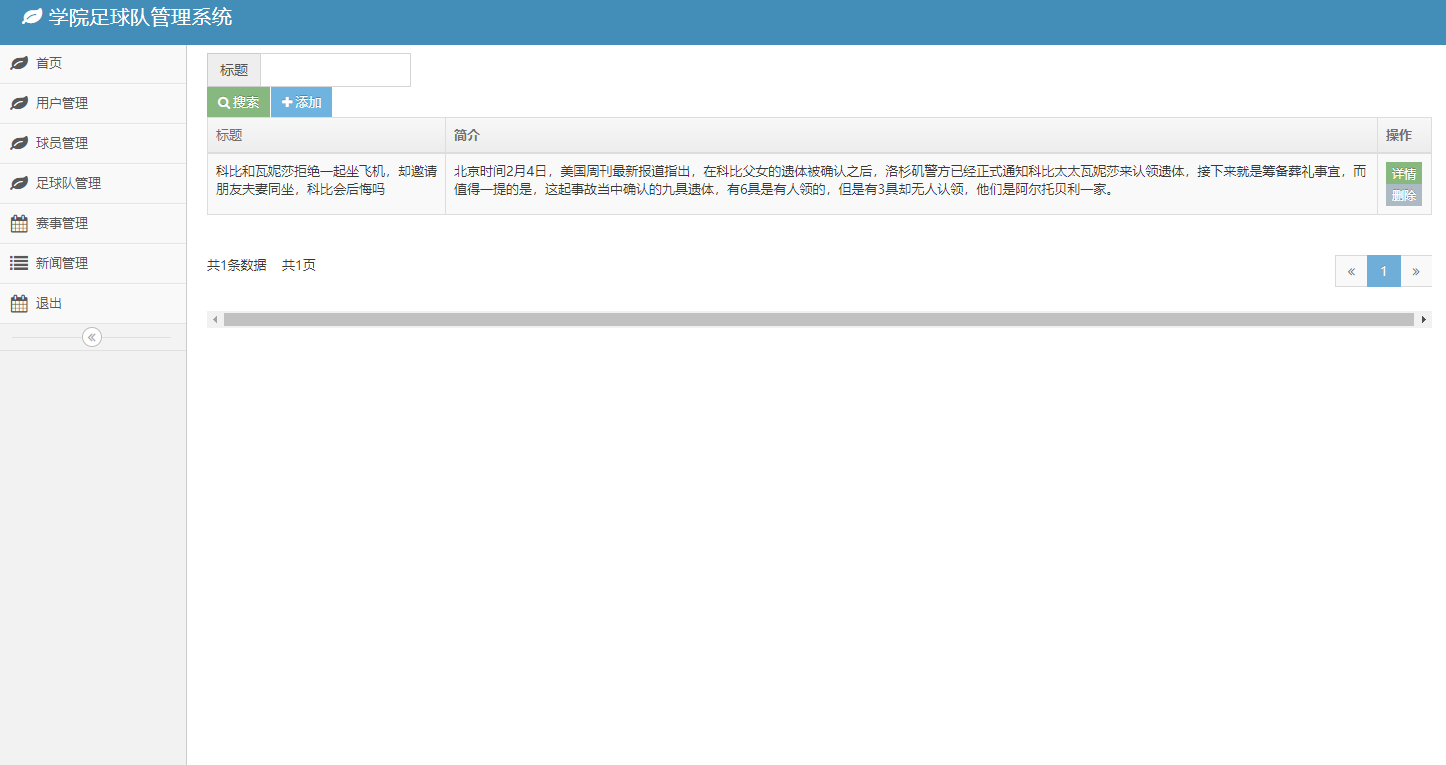Collapse the sidebar with the « control

coord(92,336)
